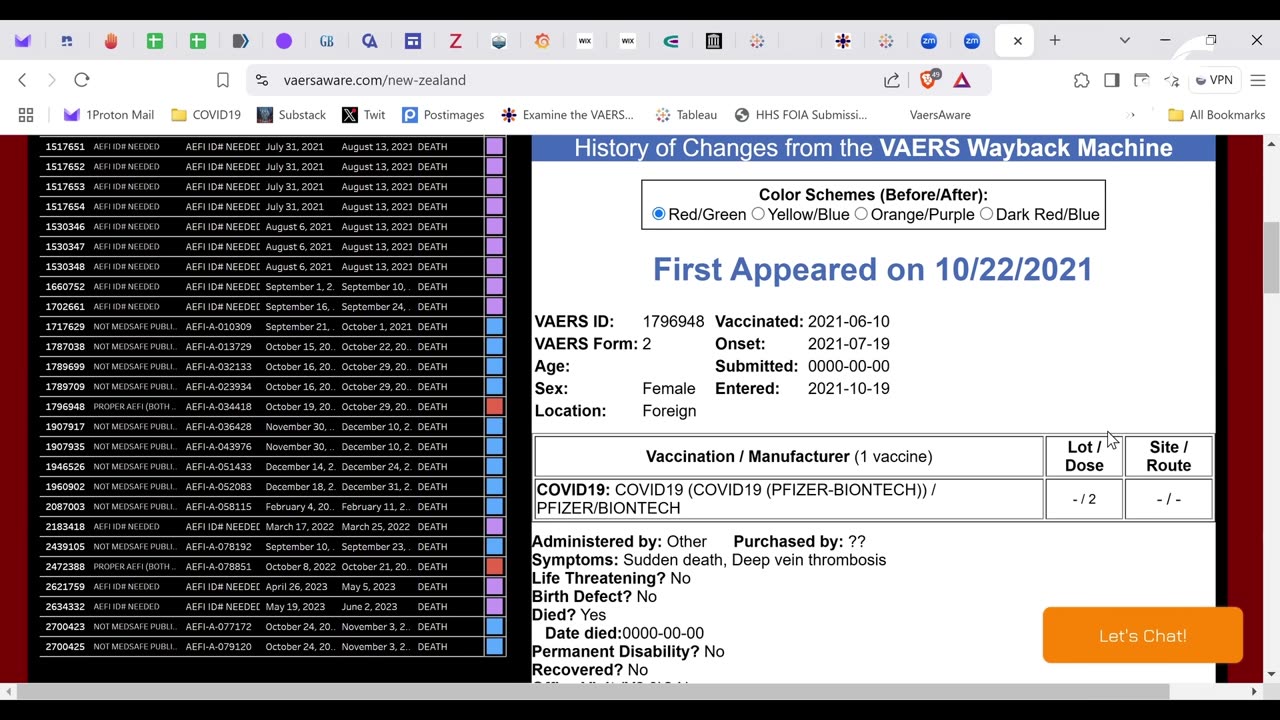Click the red swatch in row 1796948
The width and height of the screenshot is (1280, 720).
coord(494,407)
